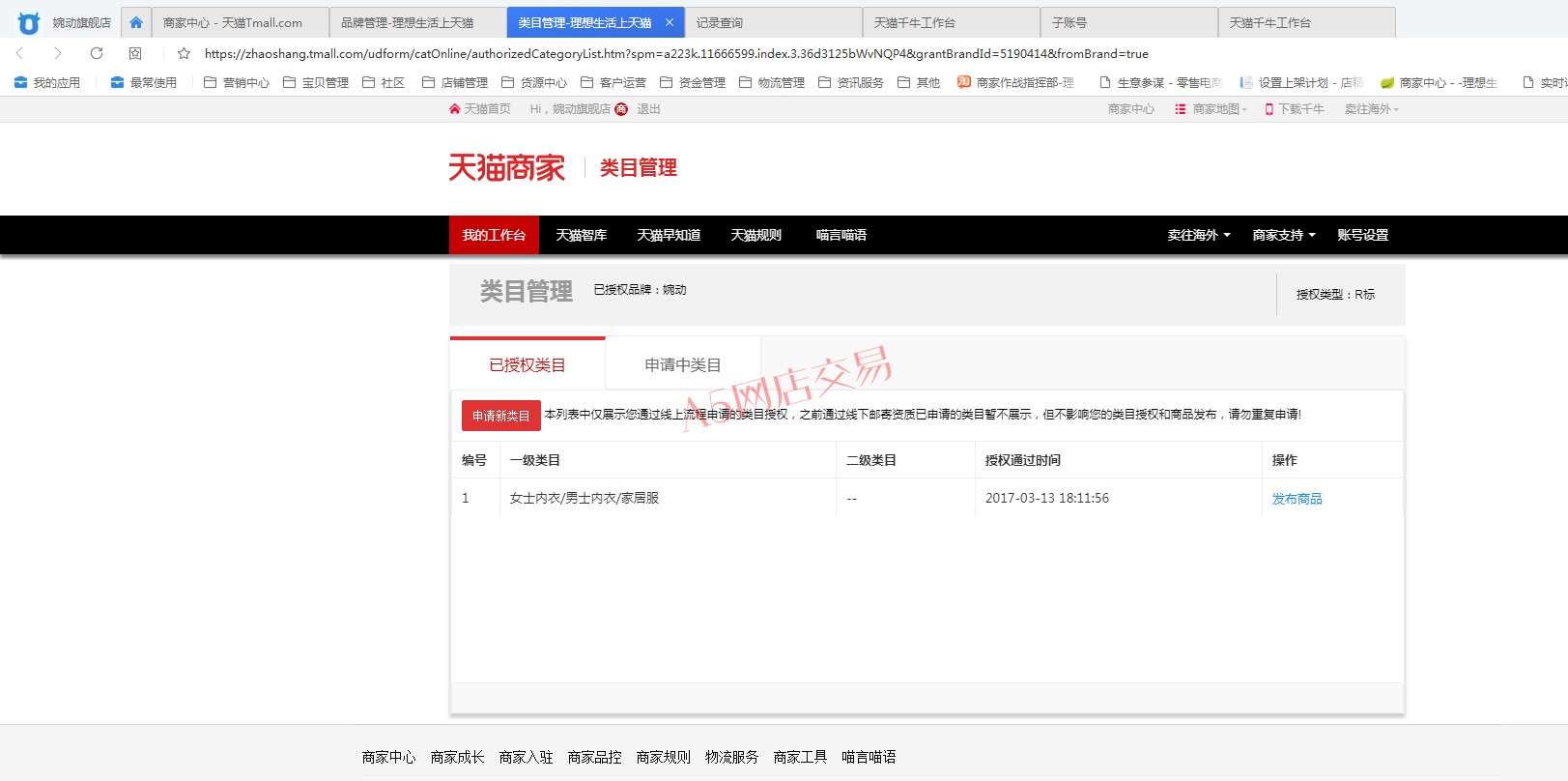Click footer link 商家中心

388,757
